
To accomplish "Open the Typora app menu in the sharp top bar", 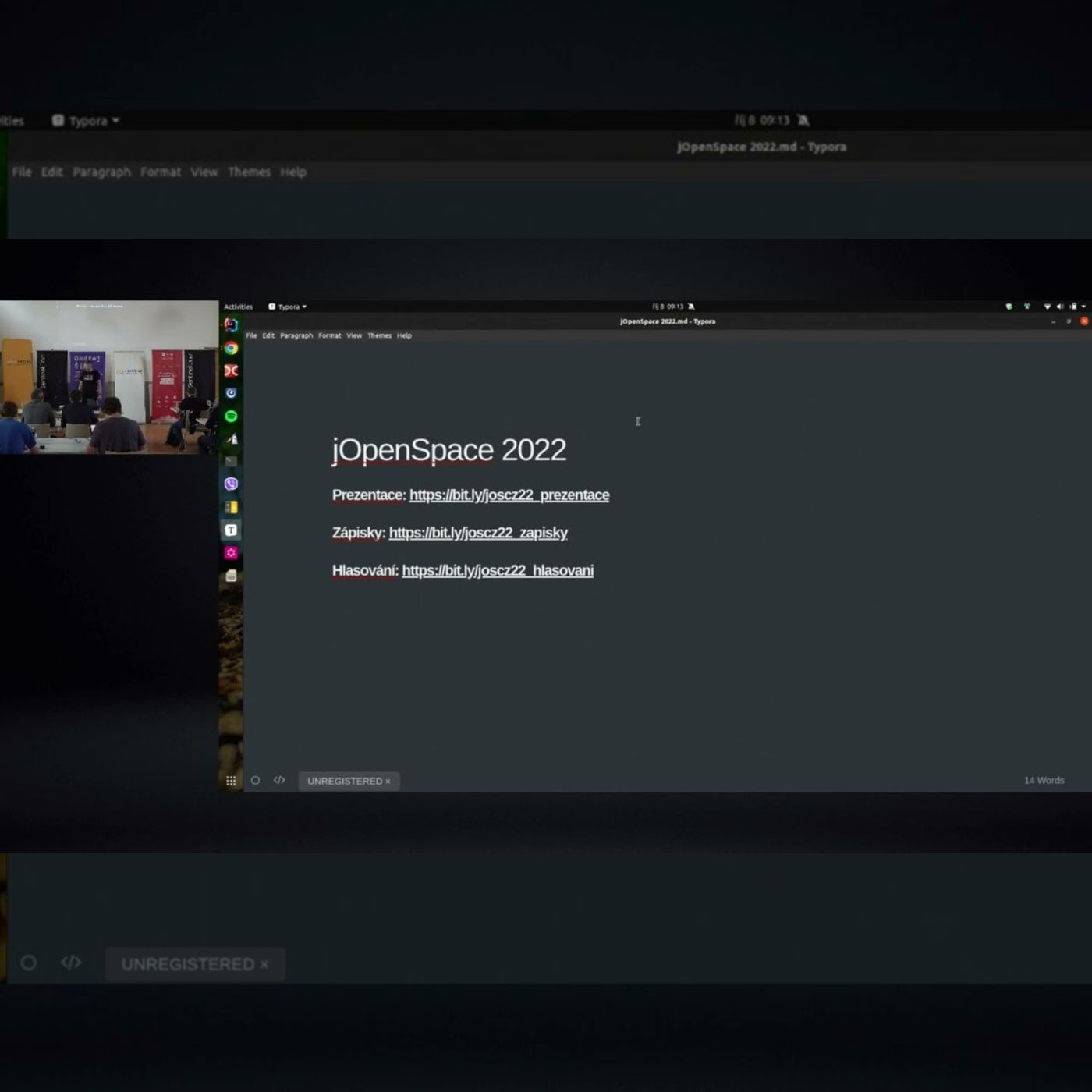I will (287, 307).
